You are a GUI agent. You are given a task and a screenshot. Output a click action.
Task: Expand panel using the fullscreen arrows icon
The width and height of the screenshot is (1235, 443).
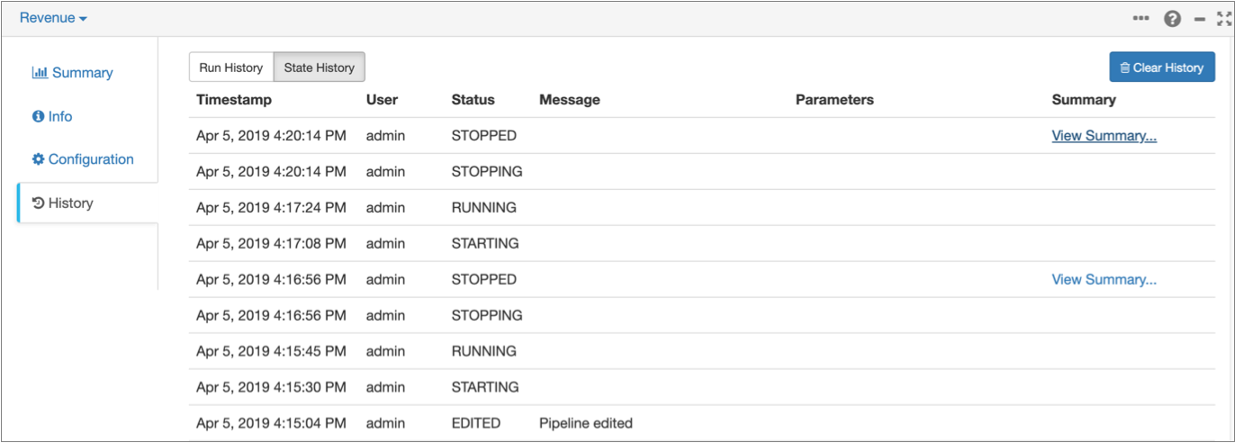point(1224,18)
